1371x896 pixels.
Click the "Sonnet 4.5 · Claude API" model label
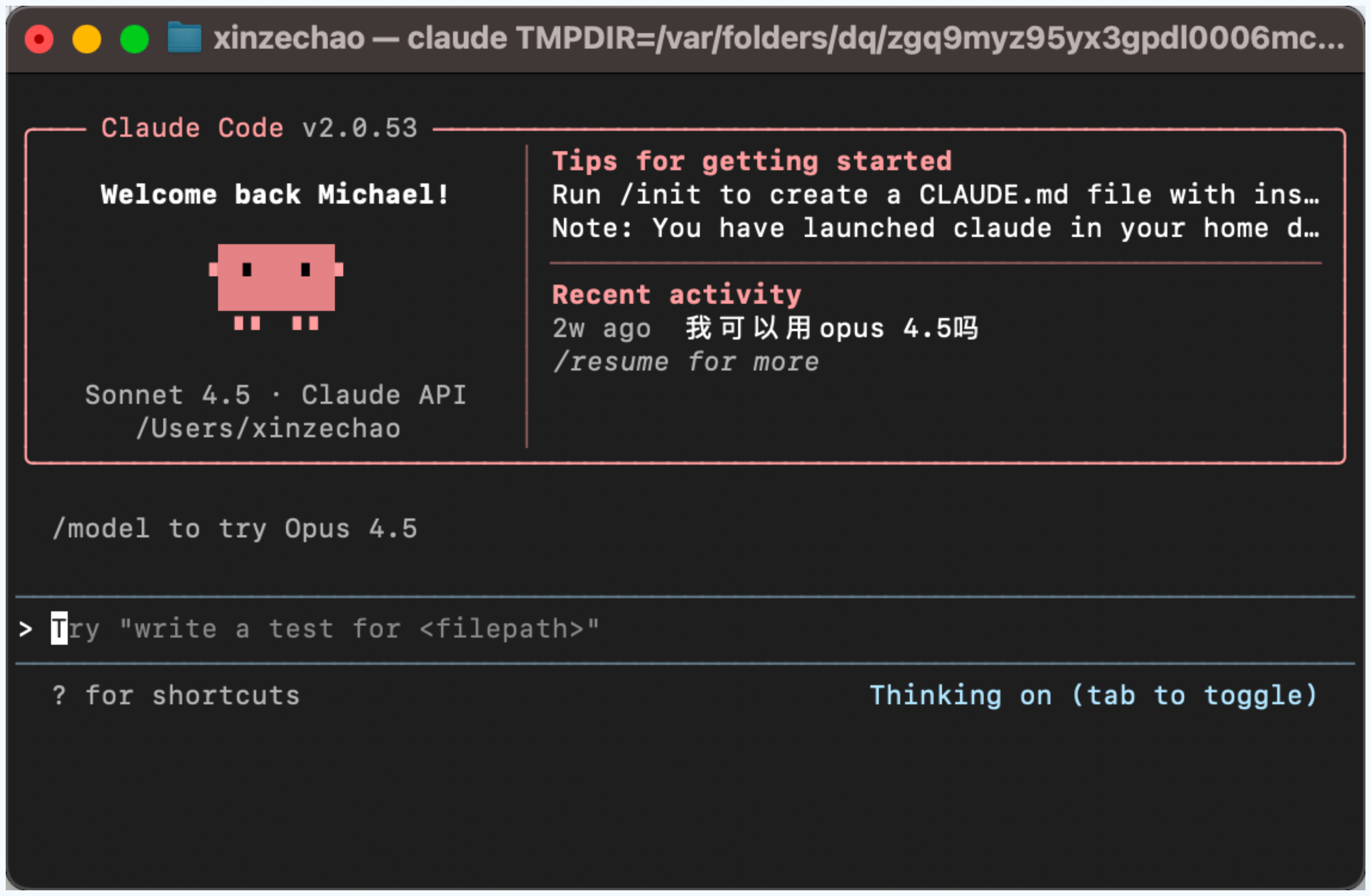click(x=275, y=395)
